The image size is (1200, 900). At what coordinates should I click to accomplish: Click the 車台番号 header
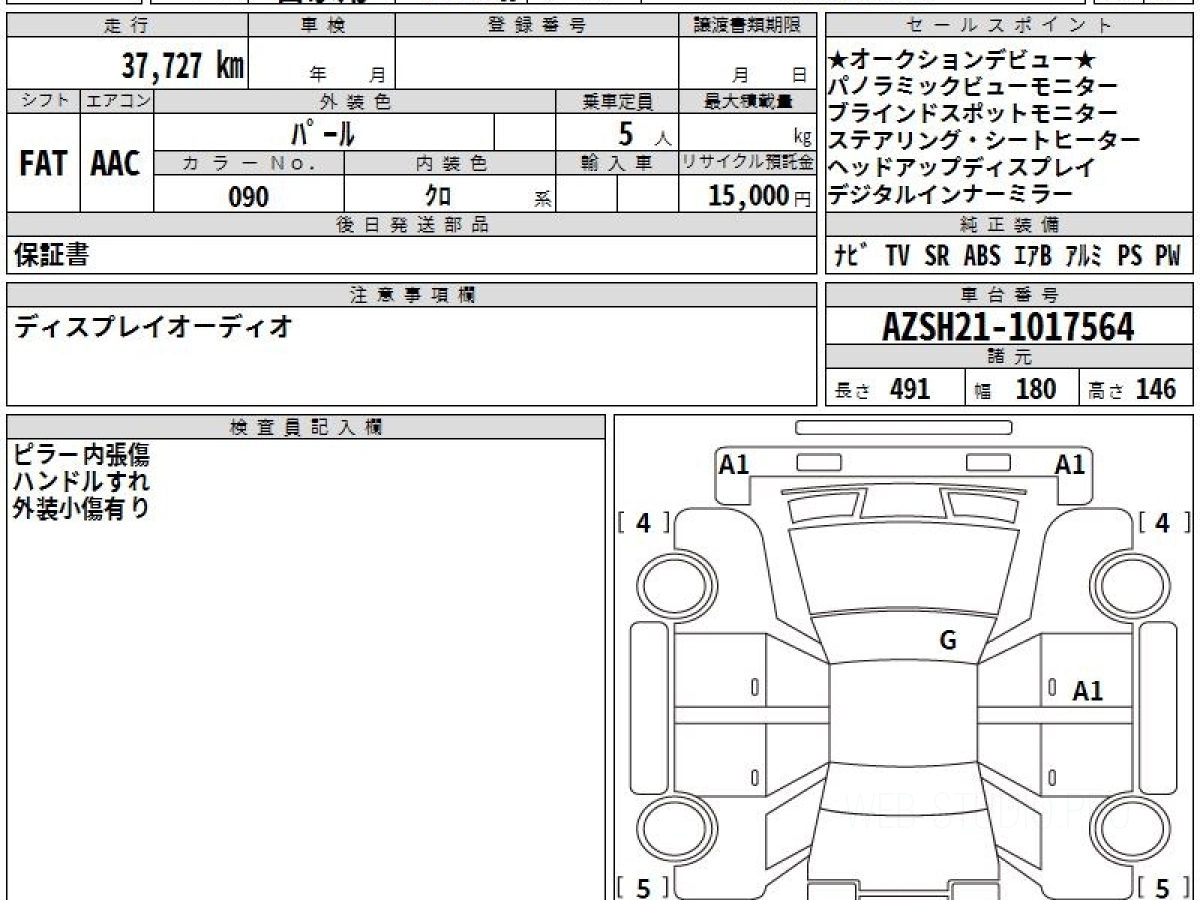tap(1010, 295)
